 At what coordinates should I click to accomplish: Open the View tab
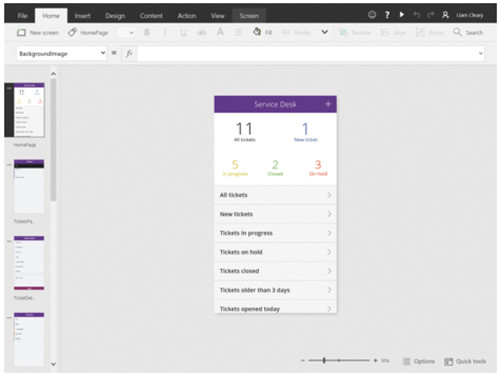217,16
